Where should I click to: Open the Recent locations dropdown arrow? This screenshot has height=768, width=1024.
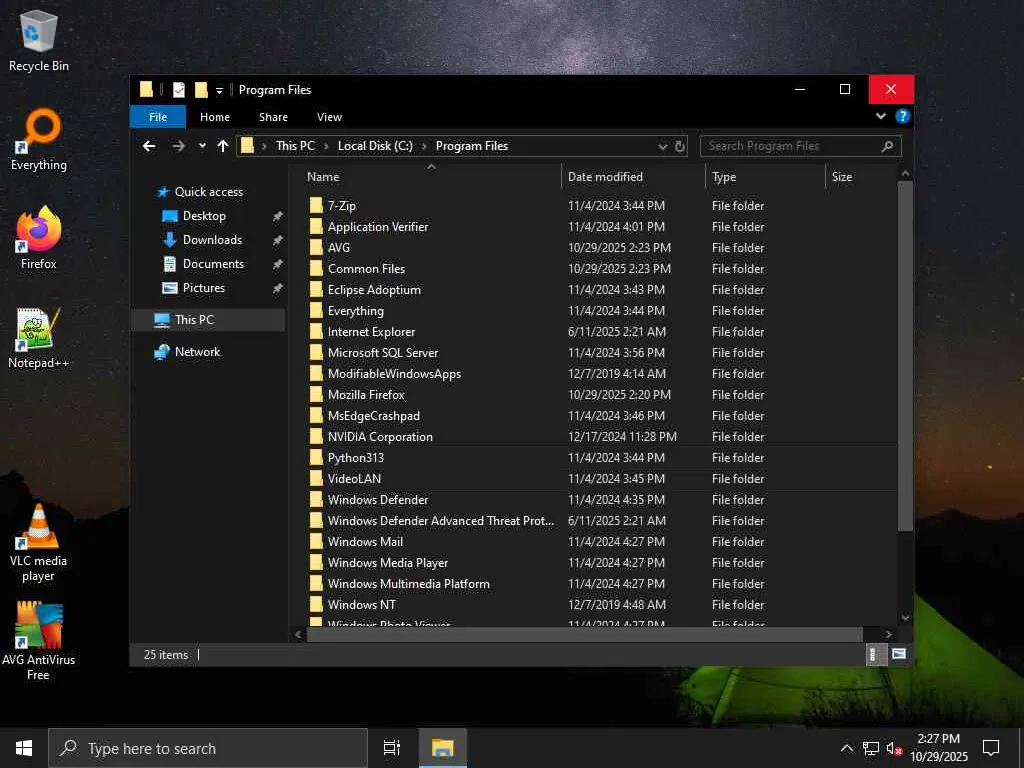pos(202,146)
